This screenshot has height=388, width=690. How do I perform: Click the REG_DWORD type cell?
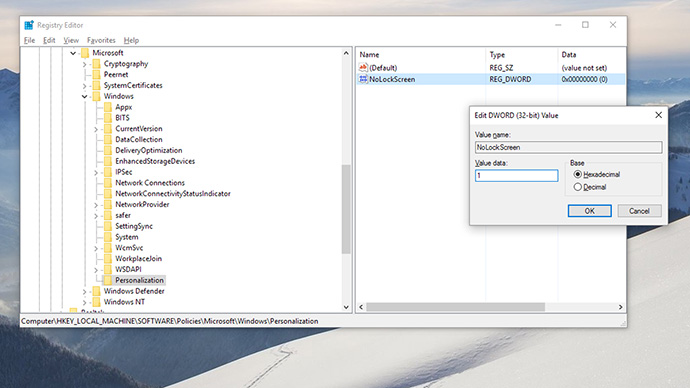tap(510, 79)
